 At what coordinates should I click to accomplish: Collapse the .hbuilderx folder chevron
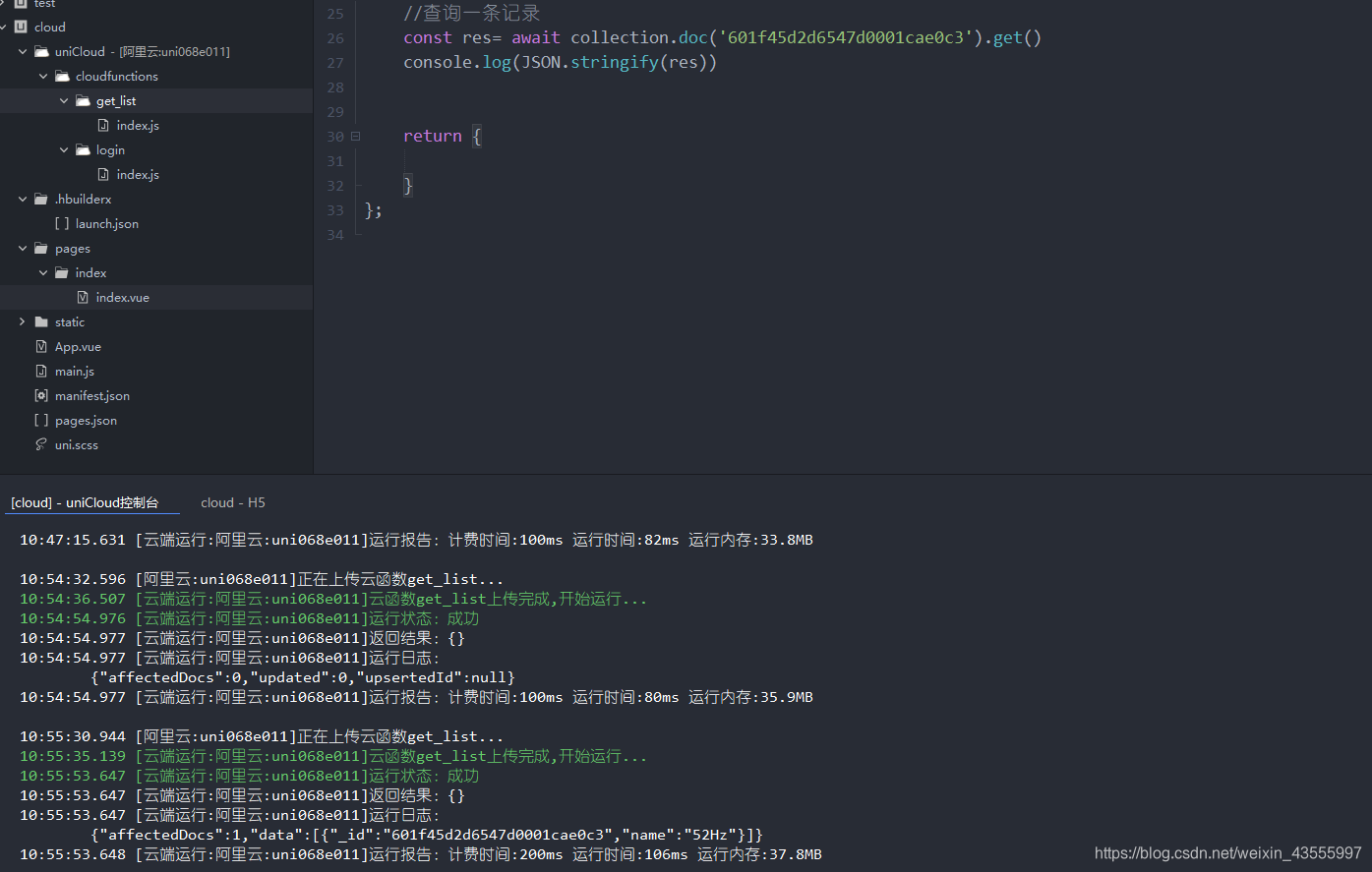click(x=23, y=200)
